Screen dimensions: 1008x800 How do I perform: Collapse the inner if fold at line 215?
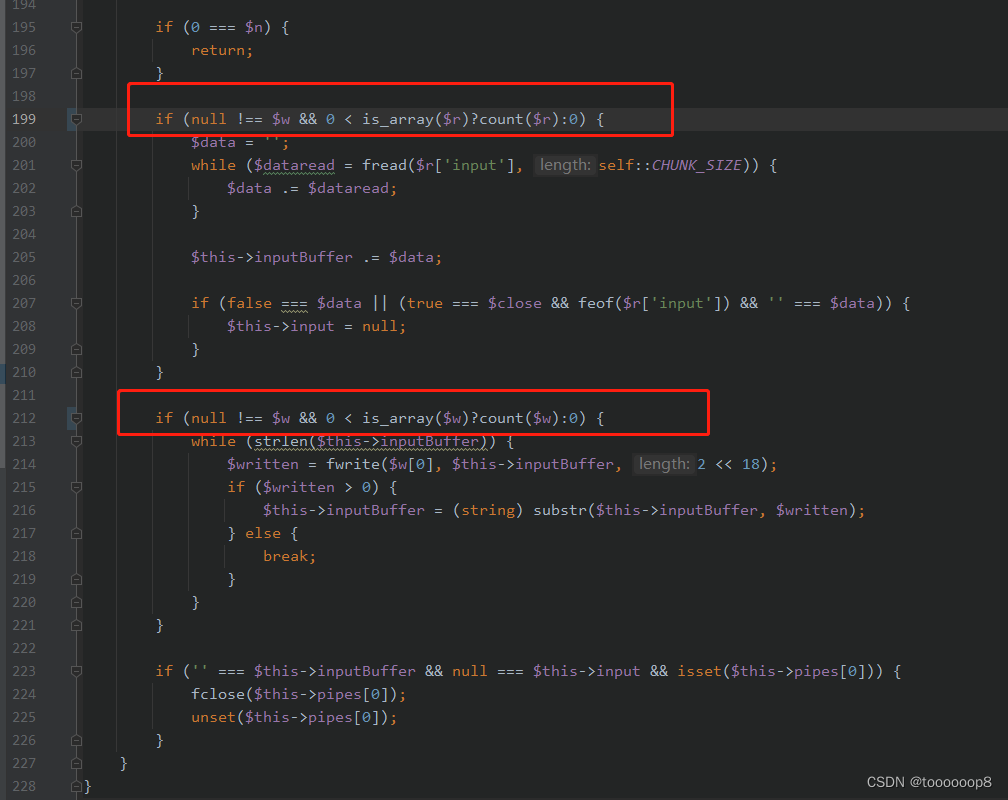coord(75,487)
